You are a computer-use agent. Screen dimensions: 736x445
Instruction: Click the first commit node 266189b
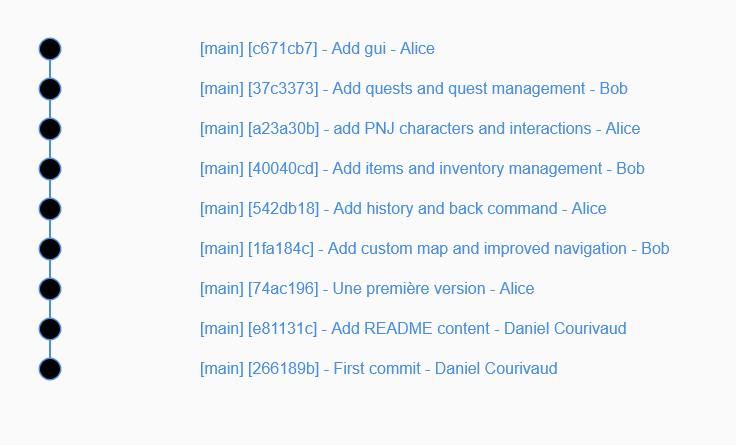(x=50, y=369)
